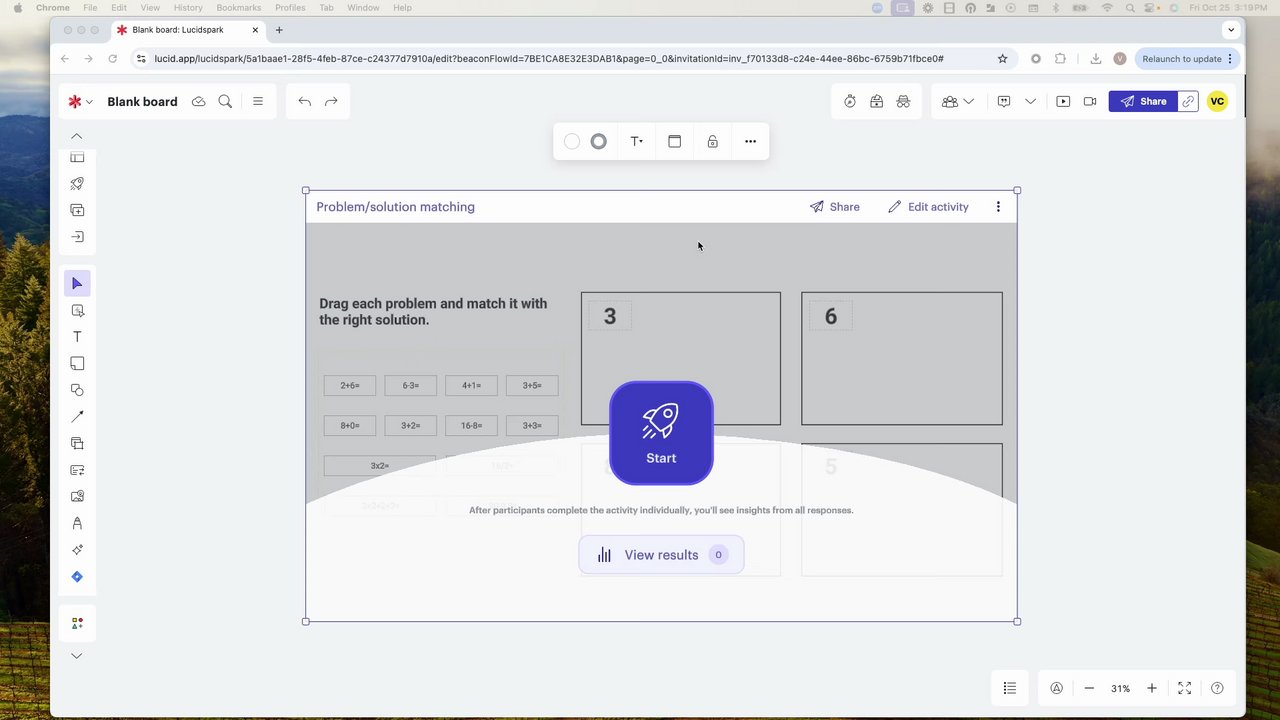The width and height of the screenshot is (1280, 720).
Task: Open Chrome File menu
Action: click(x=90, y=7)
